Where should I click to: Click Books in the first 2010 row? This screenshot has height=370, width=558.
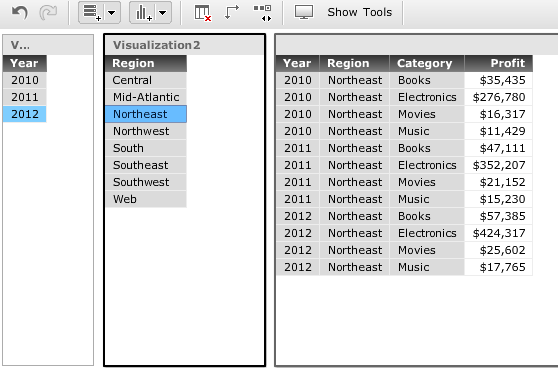point(427,80)
